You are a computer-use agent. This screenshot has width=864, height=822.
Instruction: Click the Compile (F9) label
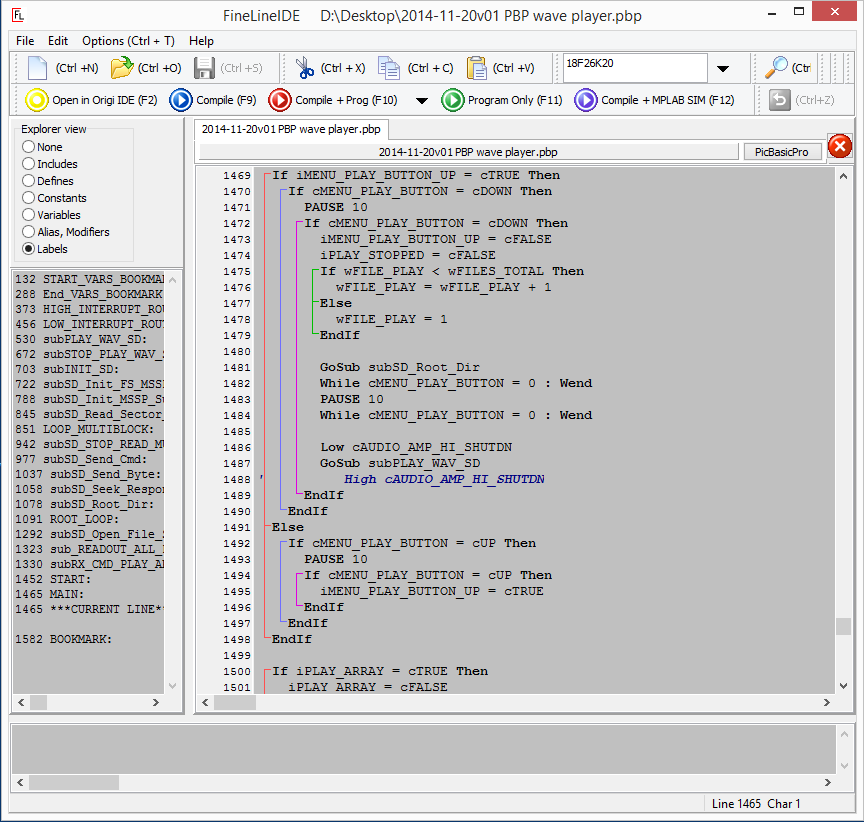[226, 100]
